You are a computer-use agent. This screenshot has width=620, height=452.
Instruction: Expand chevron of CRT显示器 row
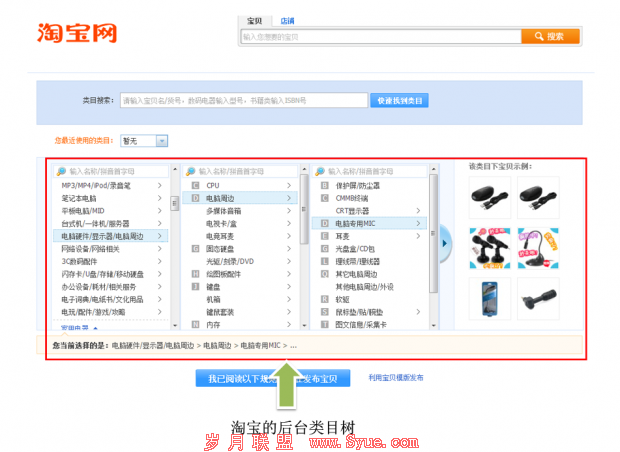point(418,211)
